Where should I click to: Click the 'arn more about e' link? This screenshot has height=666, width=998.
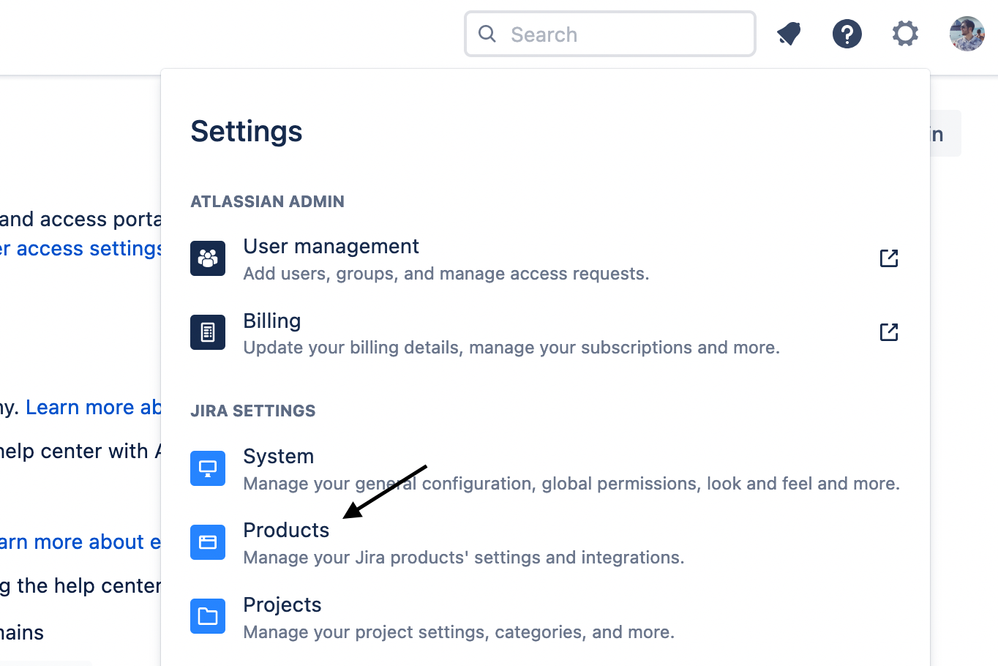click(81, 542)
